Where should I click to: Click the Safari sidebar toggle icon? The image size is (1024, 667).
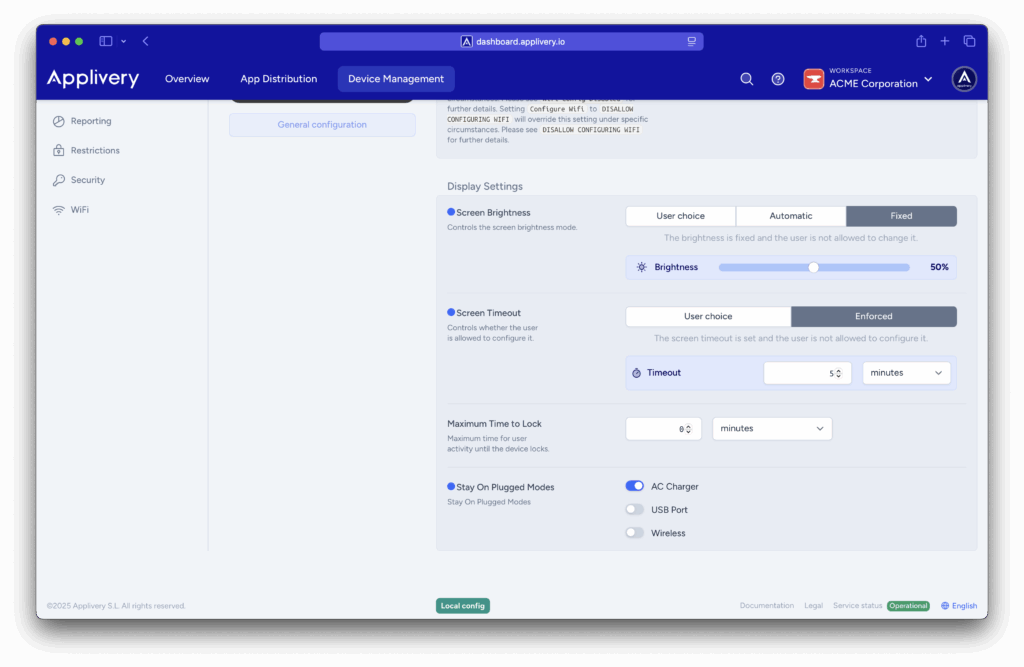(x=106, y=41)
